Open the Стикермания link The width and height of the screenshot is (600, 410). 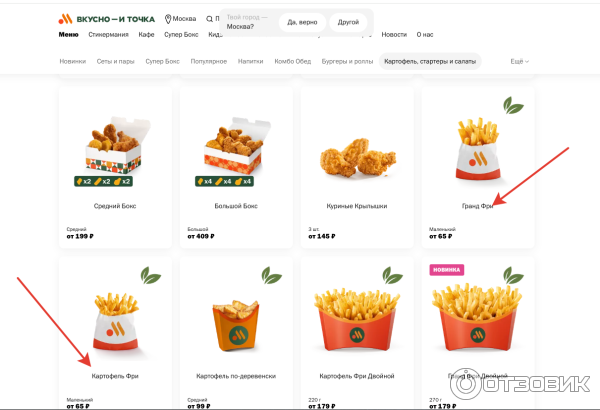[x=108, y=34]
